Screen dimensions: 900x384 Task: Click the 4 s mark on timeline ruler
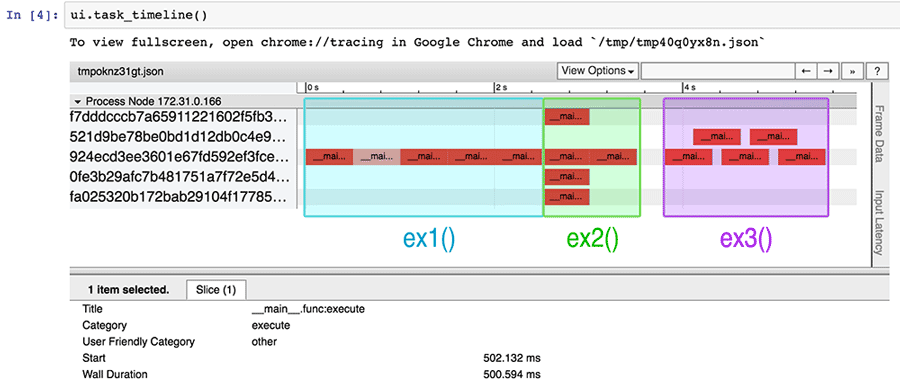(688, 87)
